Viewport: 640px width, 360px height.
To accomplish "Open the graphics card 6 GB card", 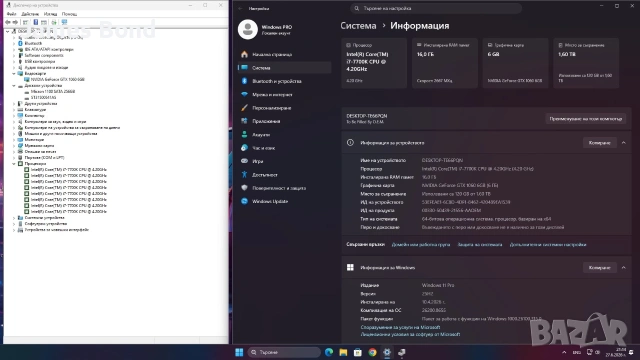I will pyautogui.click(x=515, y=63).
